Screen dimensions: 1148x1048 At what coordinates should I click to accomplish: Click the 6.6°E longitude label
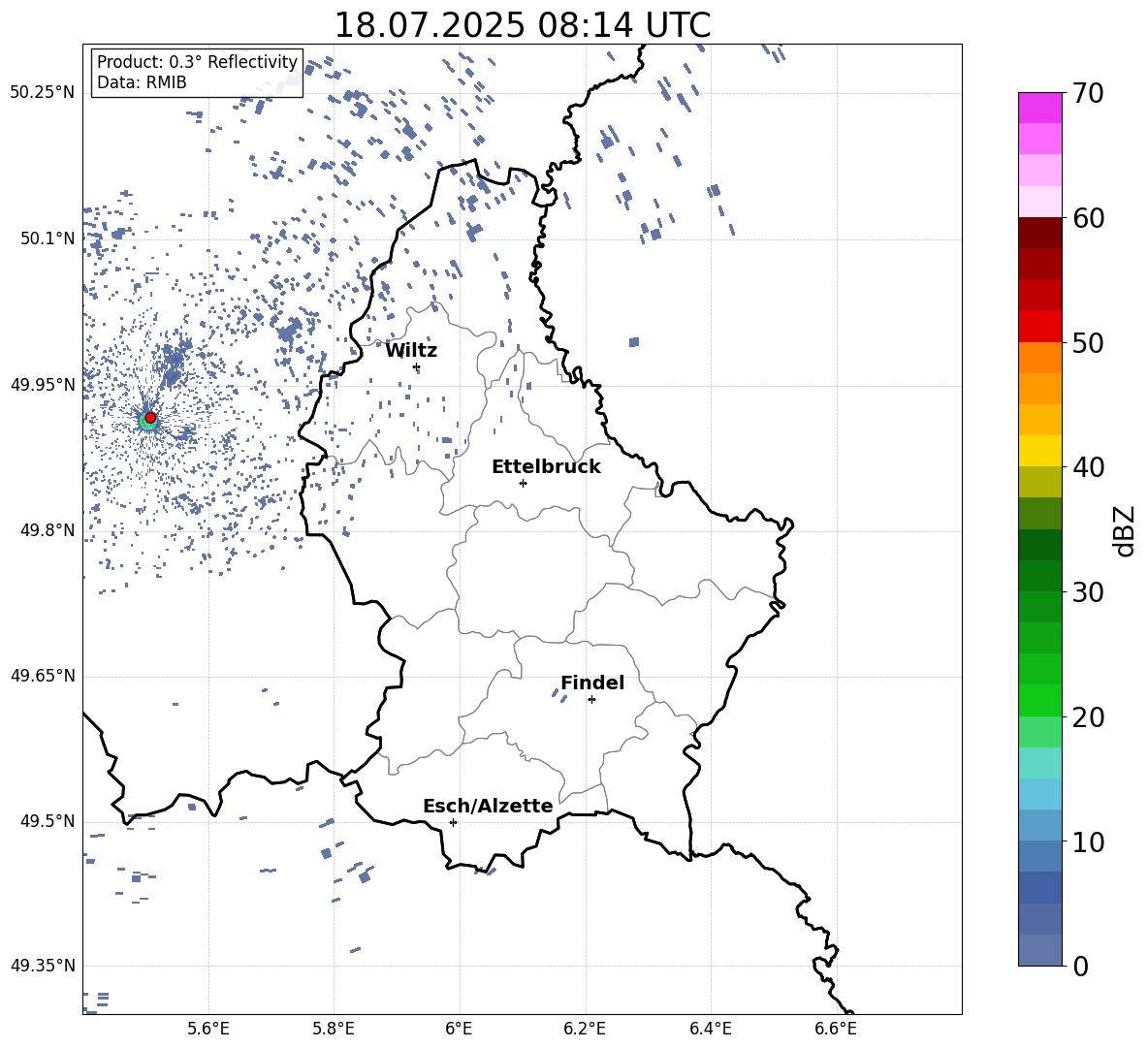point(836,1030)
